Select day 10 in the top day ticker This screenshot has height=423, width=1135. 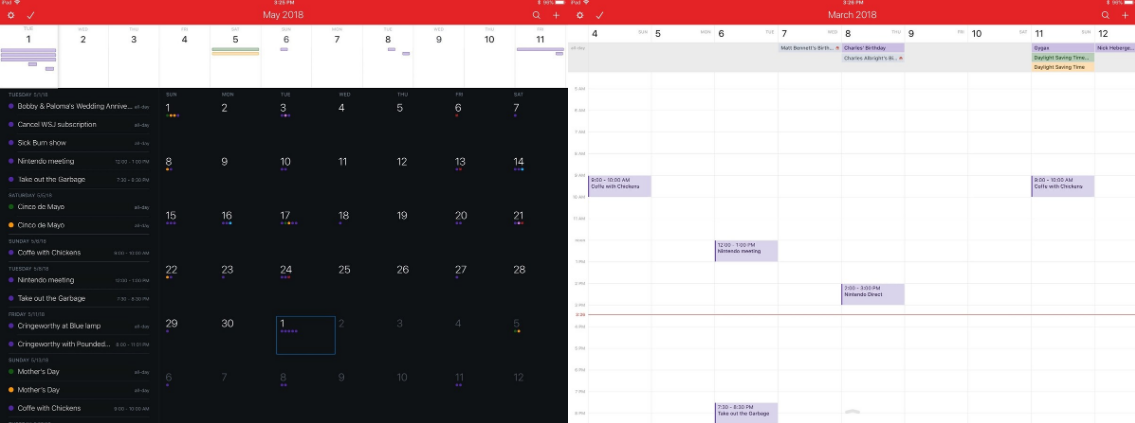click(x=489, y=56)
